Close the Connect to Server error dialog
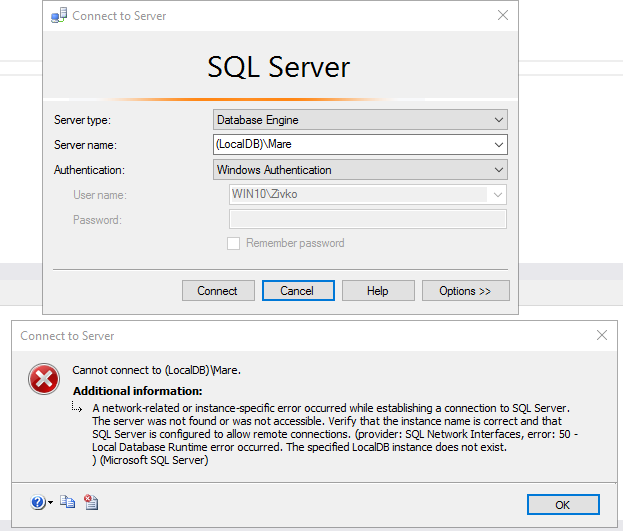Image resolution: width=623 pixels, height=531 pixels. [x=601, y=336]
